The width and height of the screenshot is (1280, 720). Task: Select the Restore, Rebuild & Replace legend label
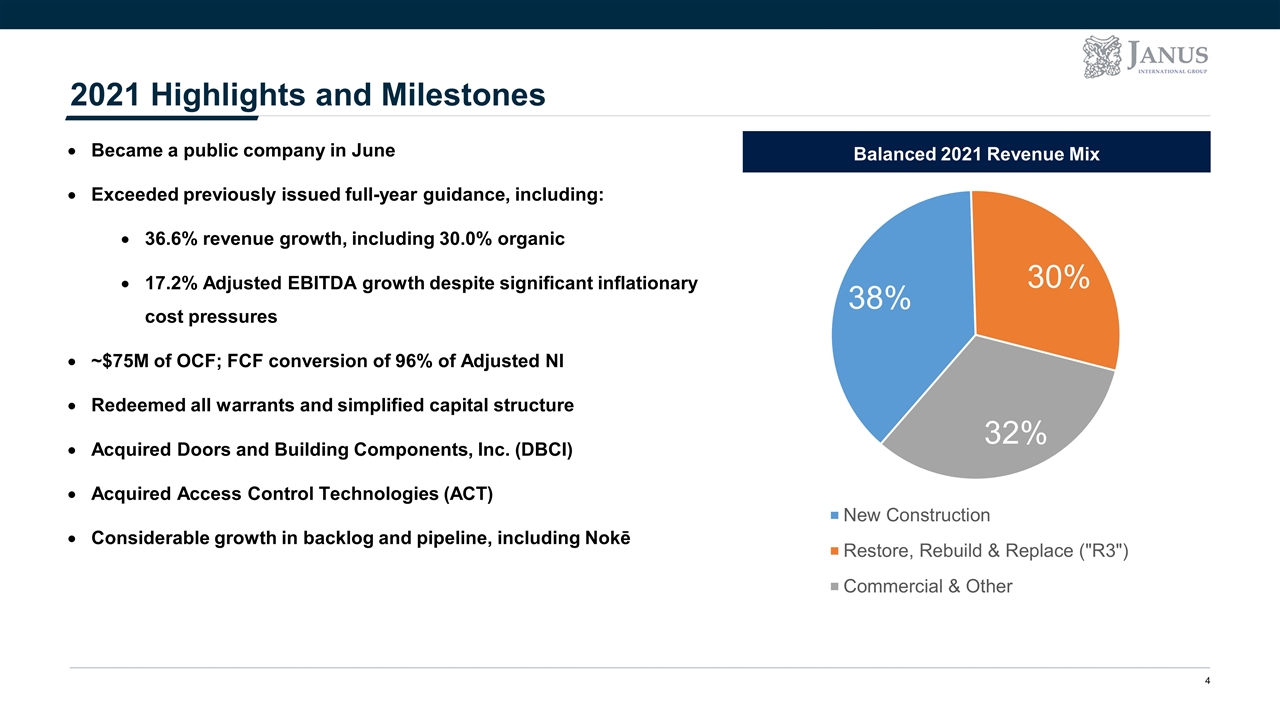coord(986,551)
